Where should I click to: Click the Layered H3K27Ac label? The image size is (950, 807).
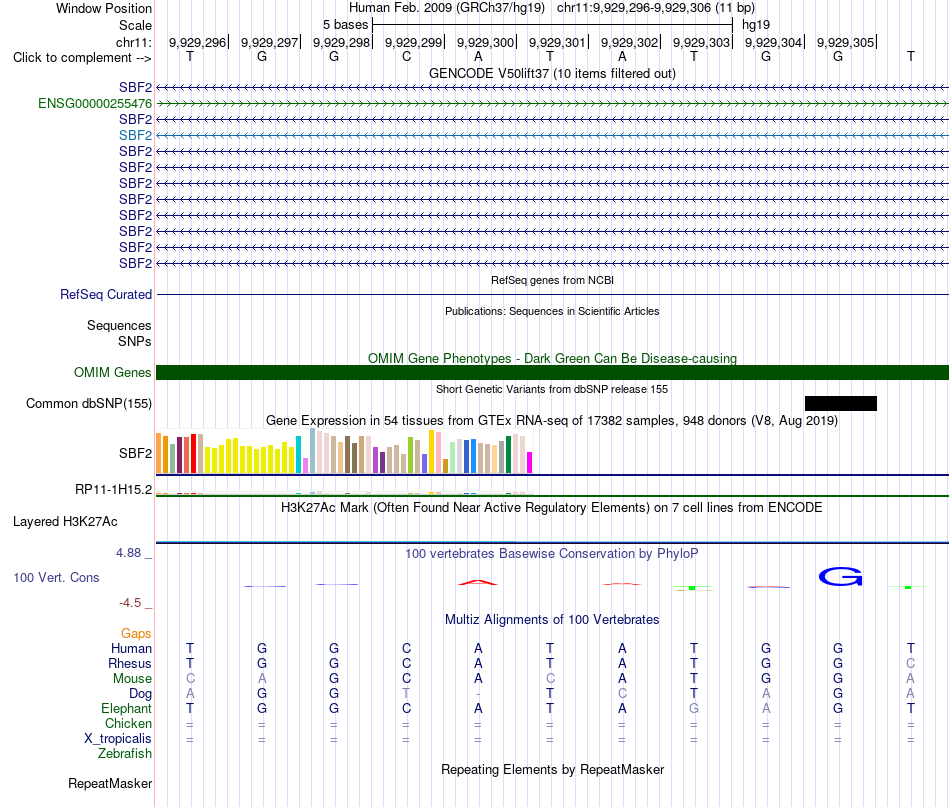point(65,522)
